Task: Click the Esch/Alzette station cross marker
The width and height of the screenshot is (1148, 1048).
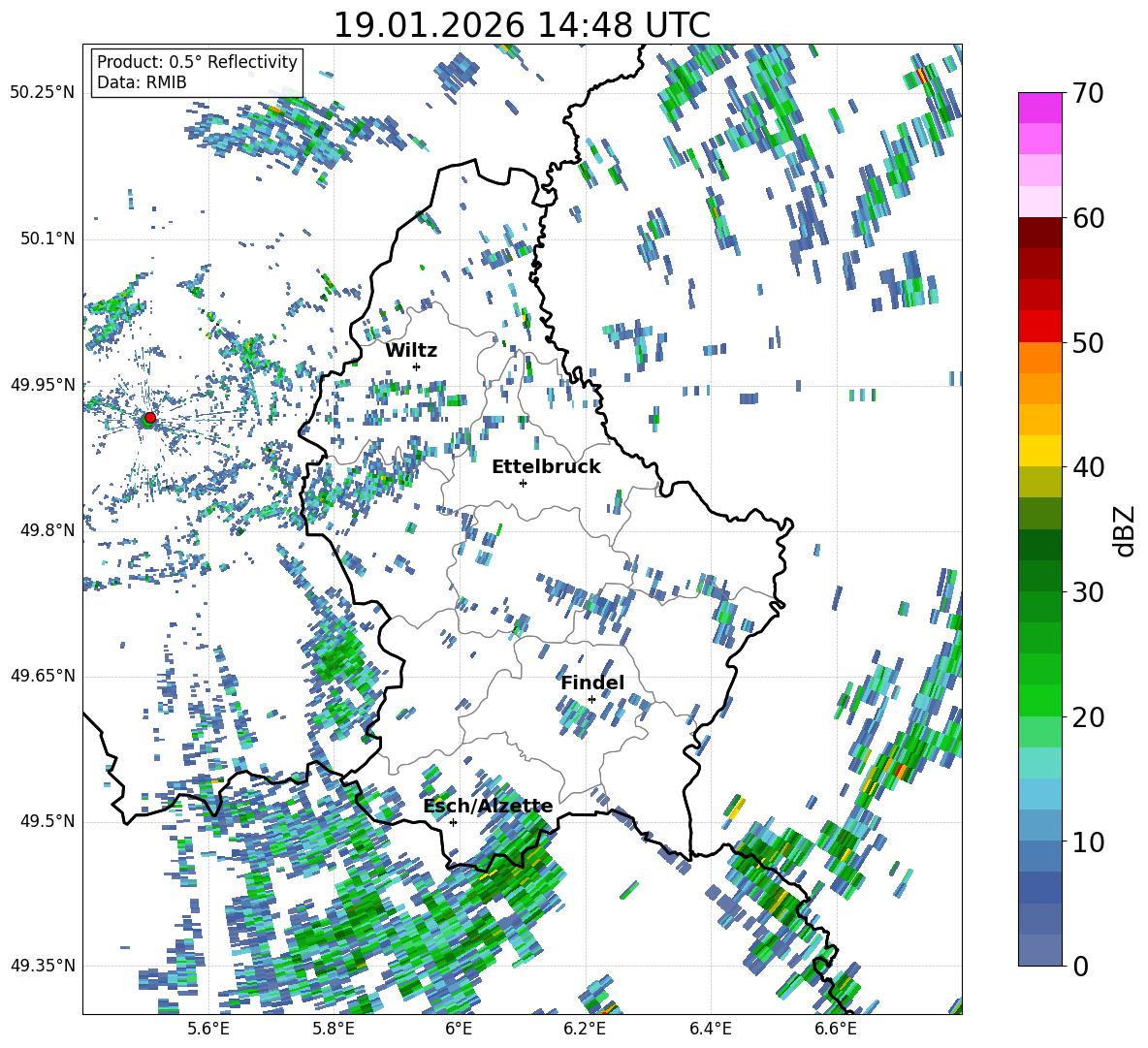Action: 453,822
